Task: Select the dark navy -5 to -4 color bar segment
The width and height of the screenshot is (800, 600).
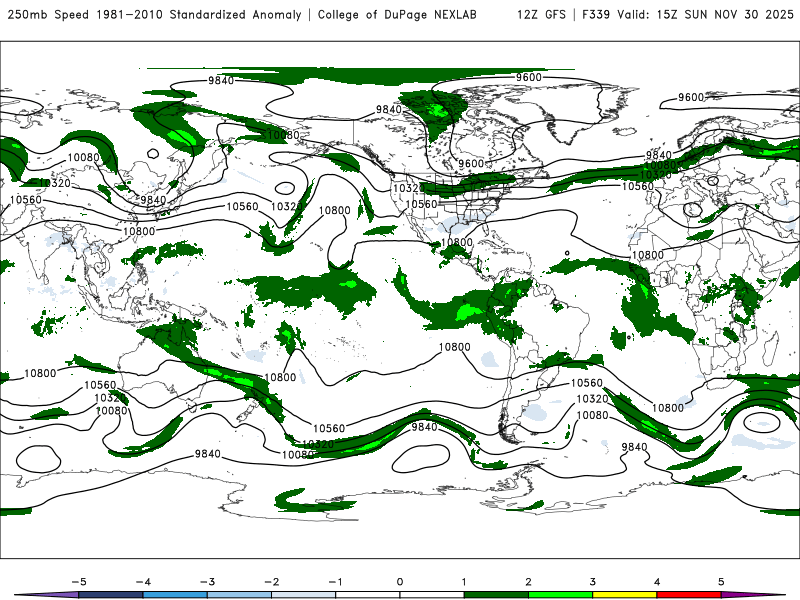Action: point(111,595)
